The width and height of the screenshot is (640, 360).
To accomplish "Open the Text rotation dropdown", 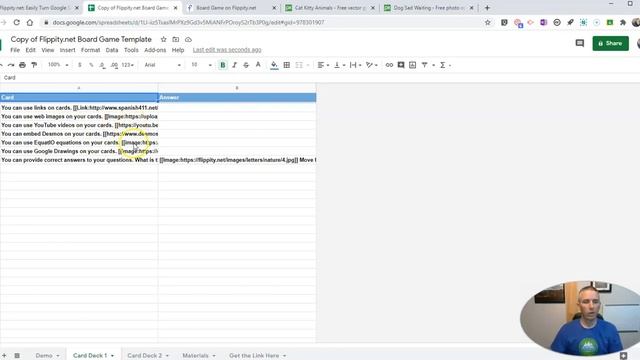I will [x=371, y=65].
